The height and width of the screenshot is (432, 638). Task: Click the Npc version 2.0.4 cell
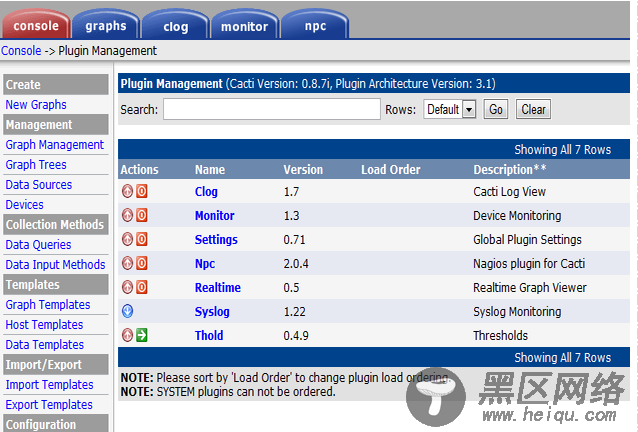tap(296, 264)
